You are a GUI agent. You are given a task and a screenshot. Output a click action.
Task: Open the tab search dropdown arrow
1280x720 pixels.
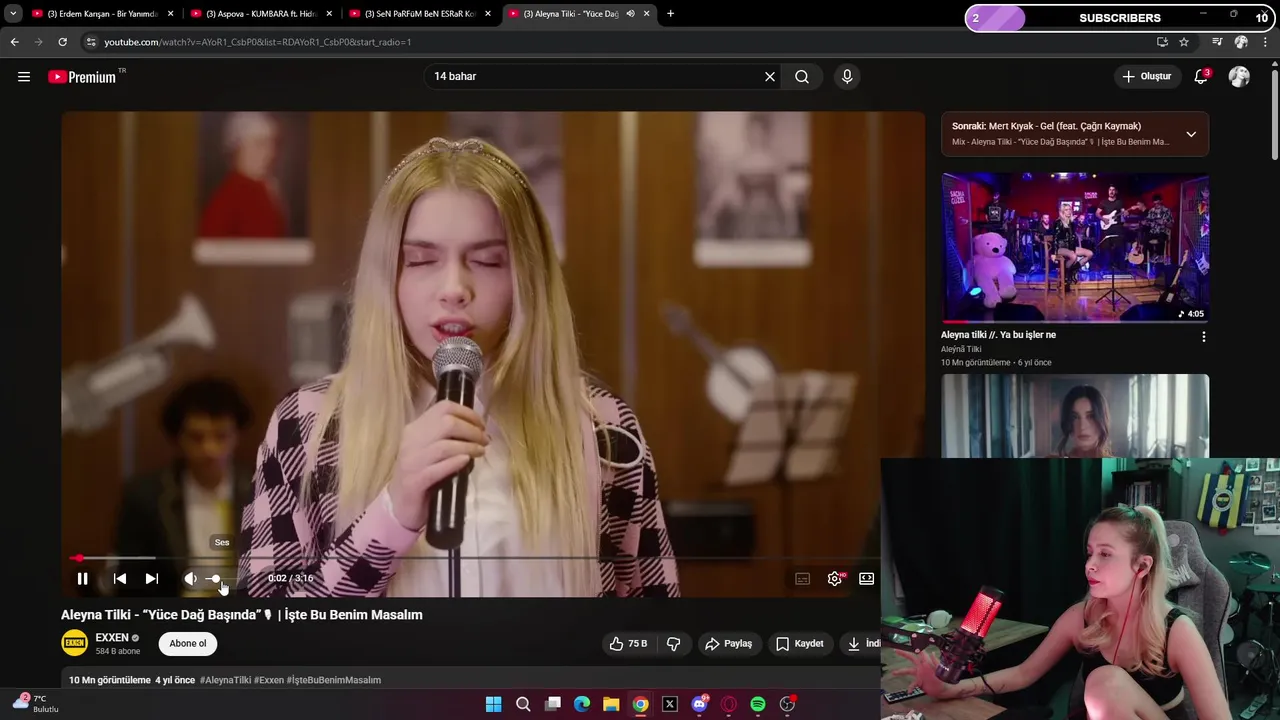click(13, 14)
